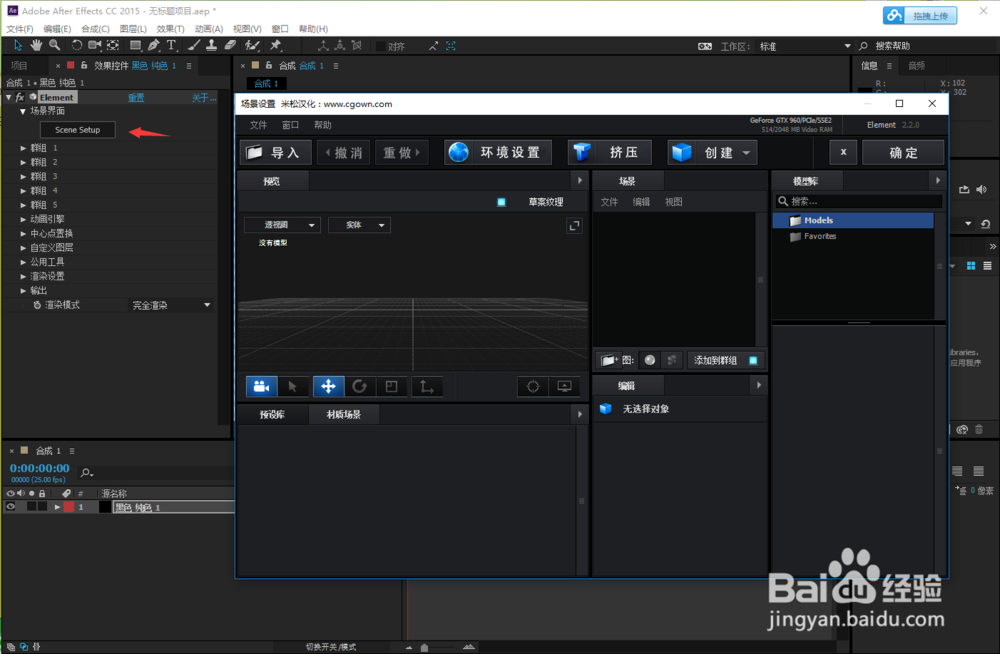Click the 重置 reset link
Screen dimensions: 1000x654
136,98
